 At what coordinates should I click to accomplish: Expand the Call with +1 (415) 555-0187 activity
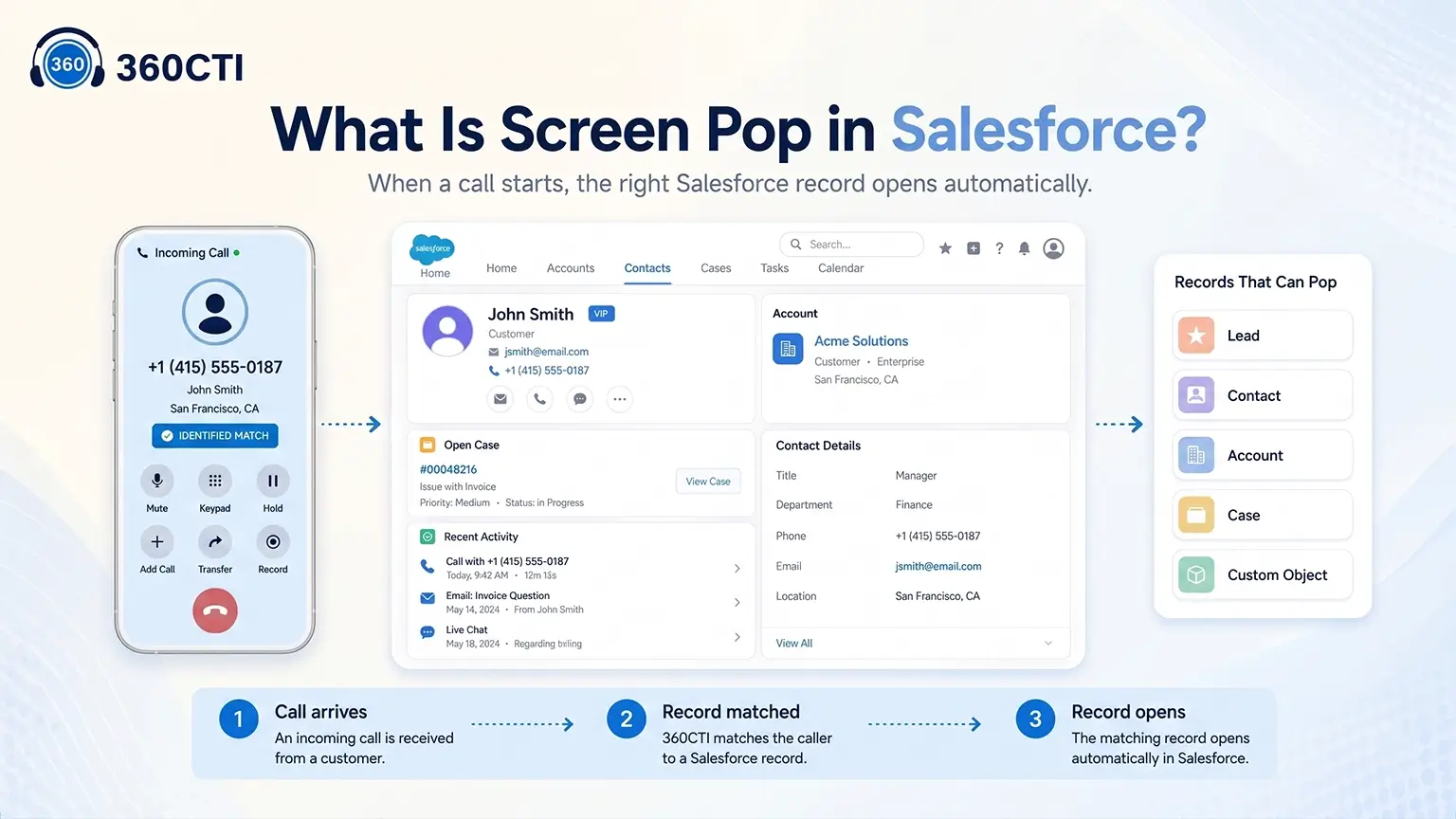737,569
